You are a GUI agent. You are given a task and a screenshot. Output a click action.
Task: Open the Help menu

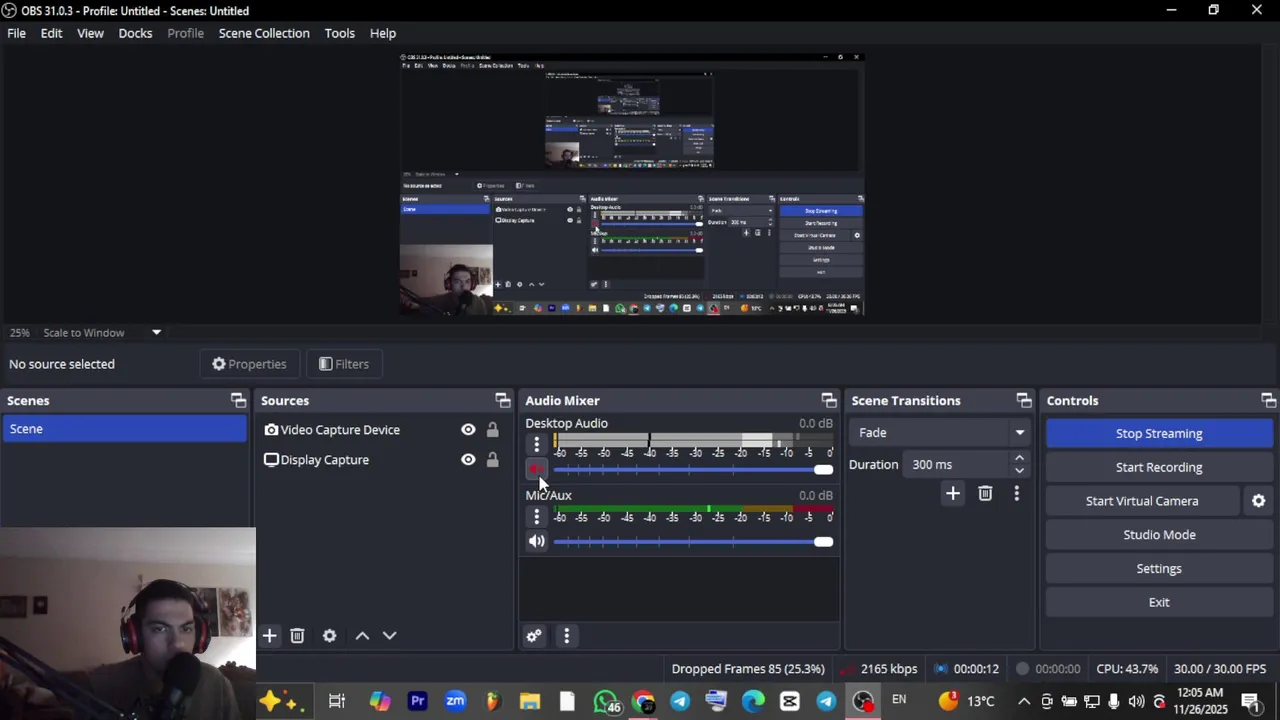383,33
